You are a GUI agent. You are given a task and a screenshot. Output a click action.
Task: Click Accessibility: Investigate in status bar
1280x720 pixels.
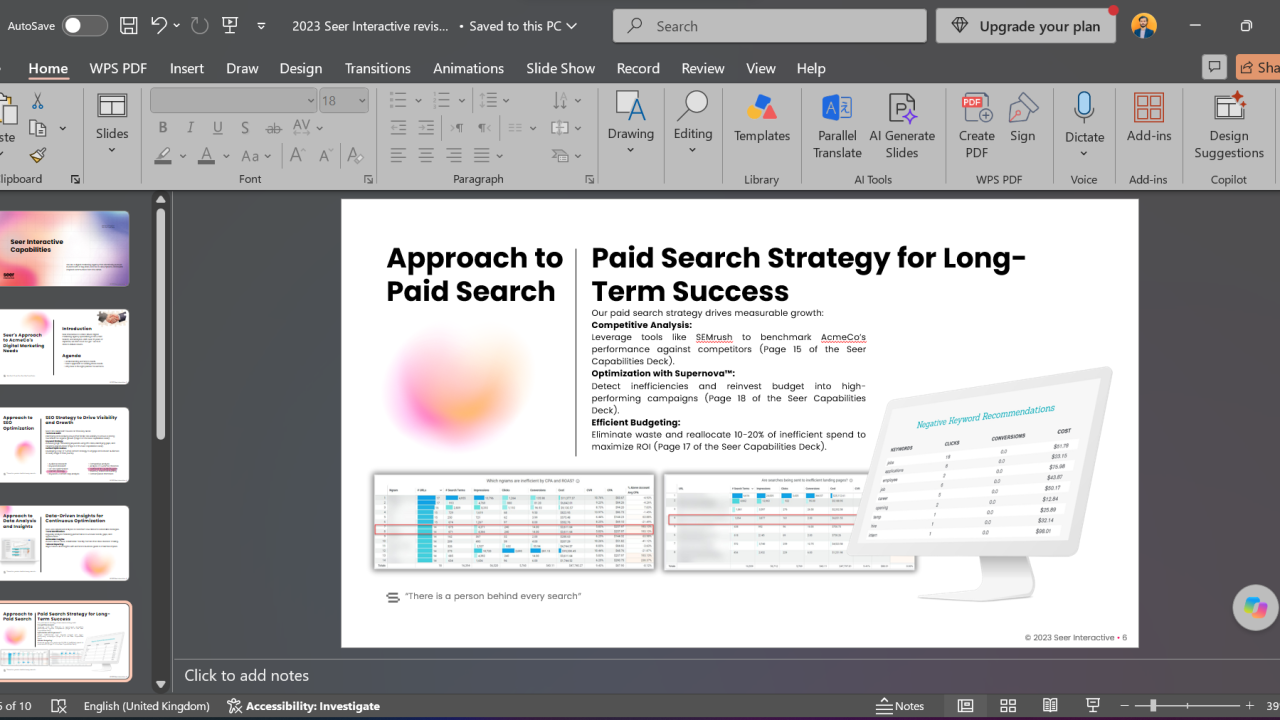pyautogui.click(x=303, y=706)
